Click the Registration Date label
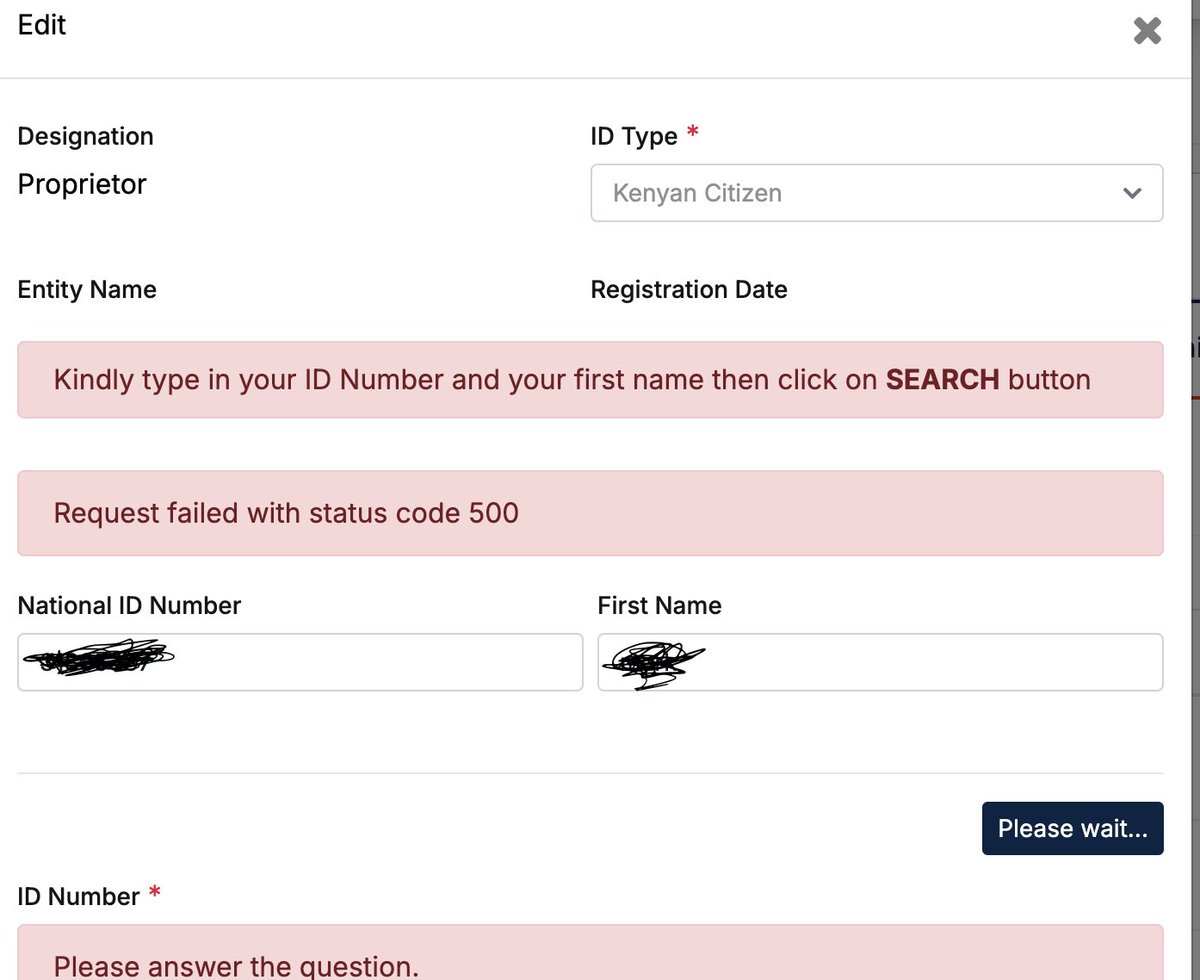1200x980 pixels. pos(689,290)
